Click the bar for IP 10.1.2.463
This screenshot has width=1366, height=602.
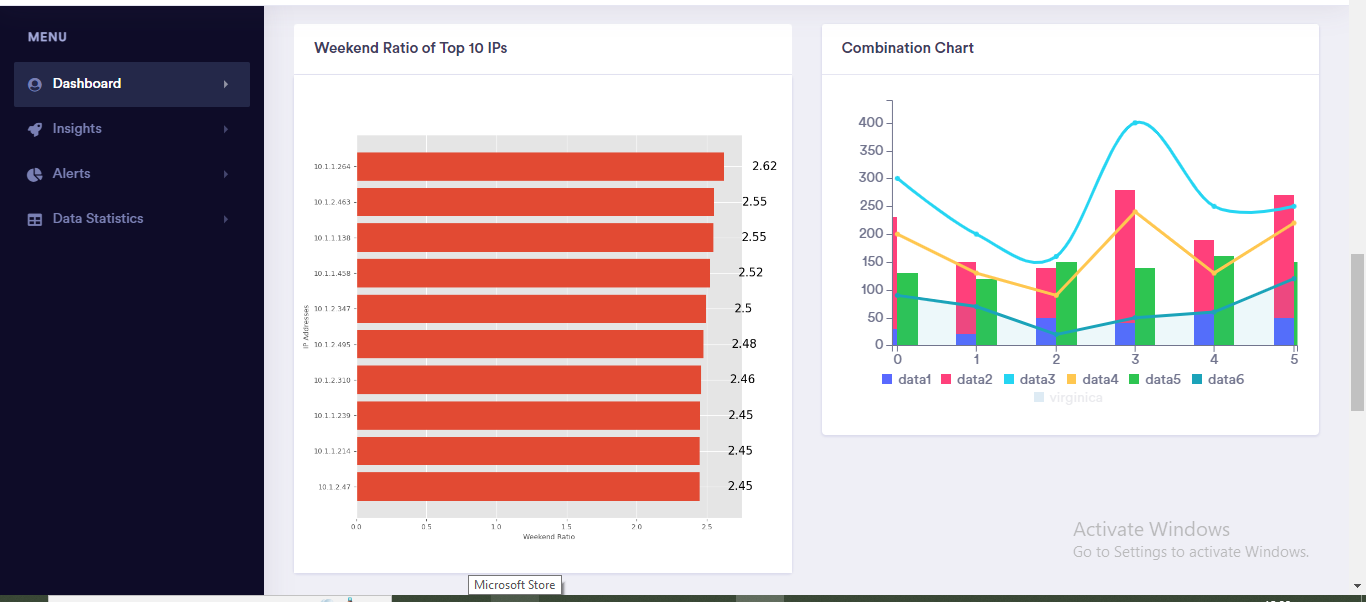(x=535, y=202)
